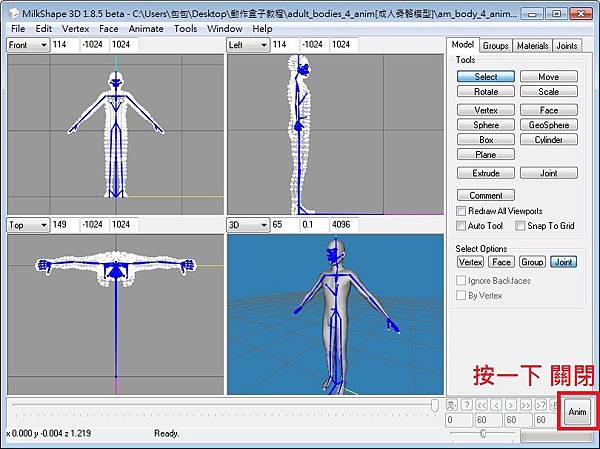Click the current frame field showing 0
This screenshot has width=600, height=449.
pos(459,420)
